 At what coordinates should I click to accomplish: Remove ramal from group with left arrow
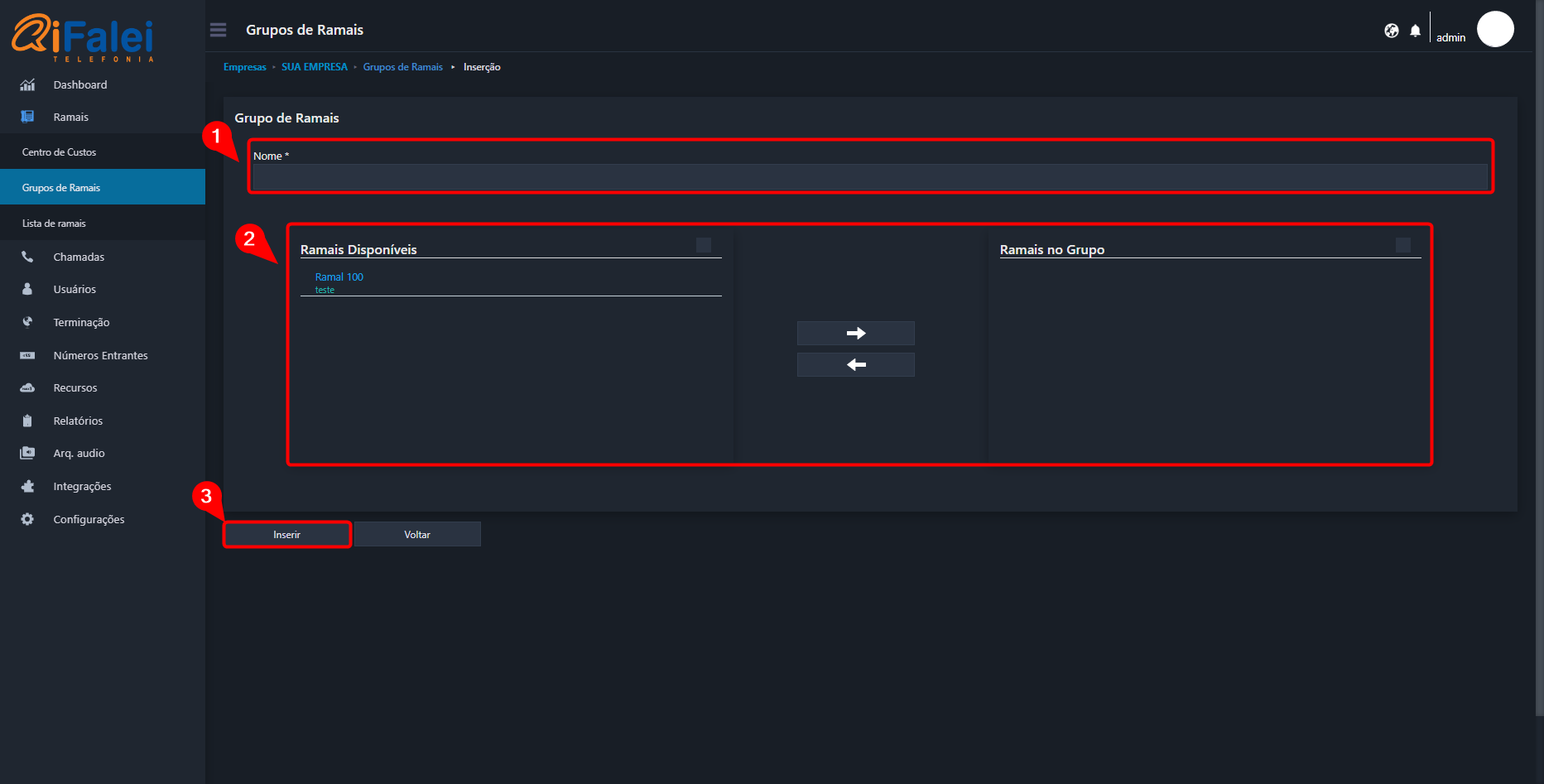855,364
